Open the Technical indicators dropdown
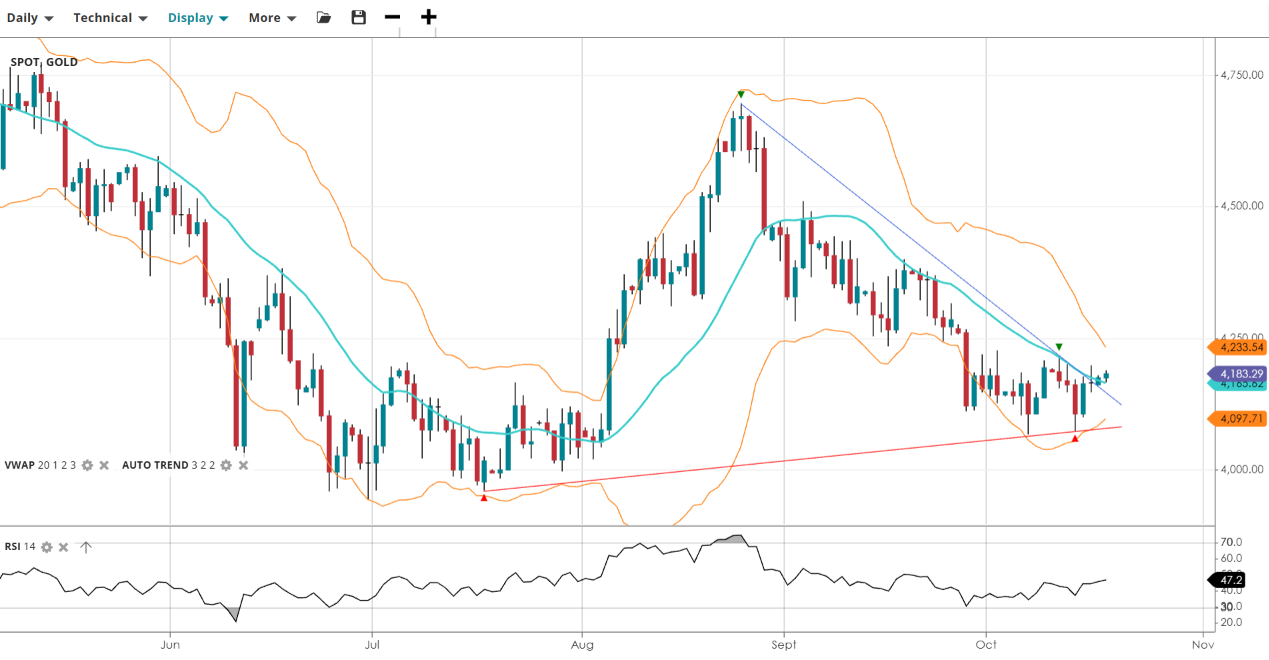Screen dimensions: 1269x660 point(110,17)
